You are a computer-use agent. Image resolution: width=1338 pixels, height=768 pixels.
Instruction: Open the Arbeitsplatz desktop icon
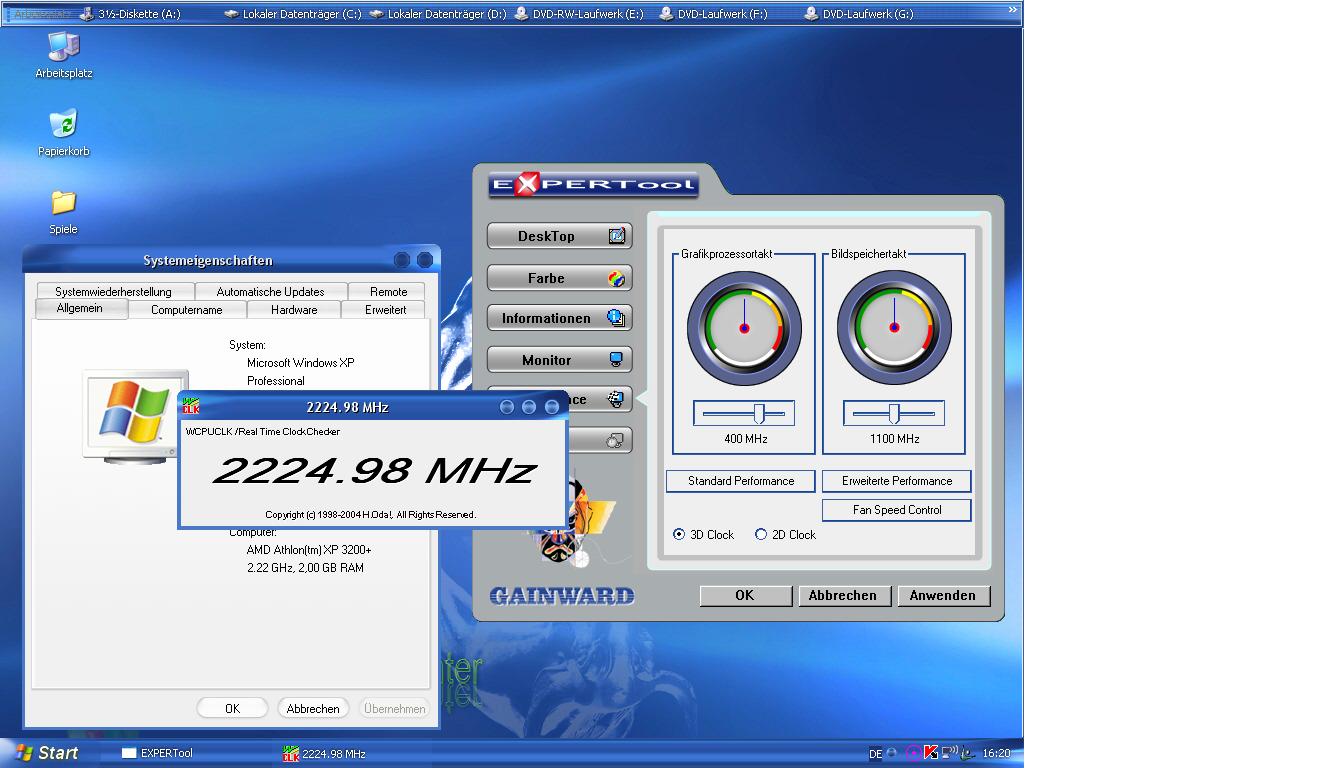pyautogui.click(x=64, y=55)
